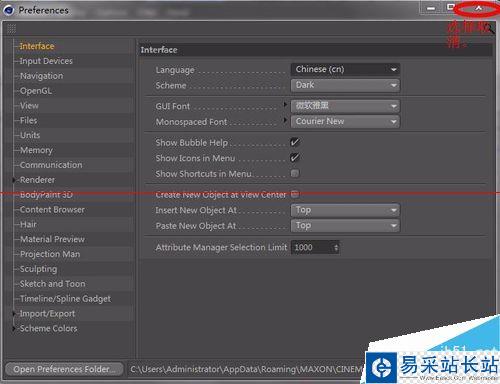This screenshot has height=384, width=500.
Task: Expand the Monospaced Font disclosure arrow
Action: point(285,120)
